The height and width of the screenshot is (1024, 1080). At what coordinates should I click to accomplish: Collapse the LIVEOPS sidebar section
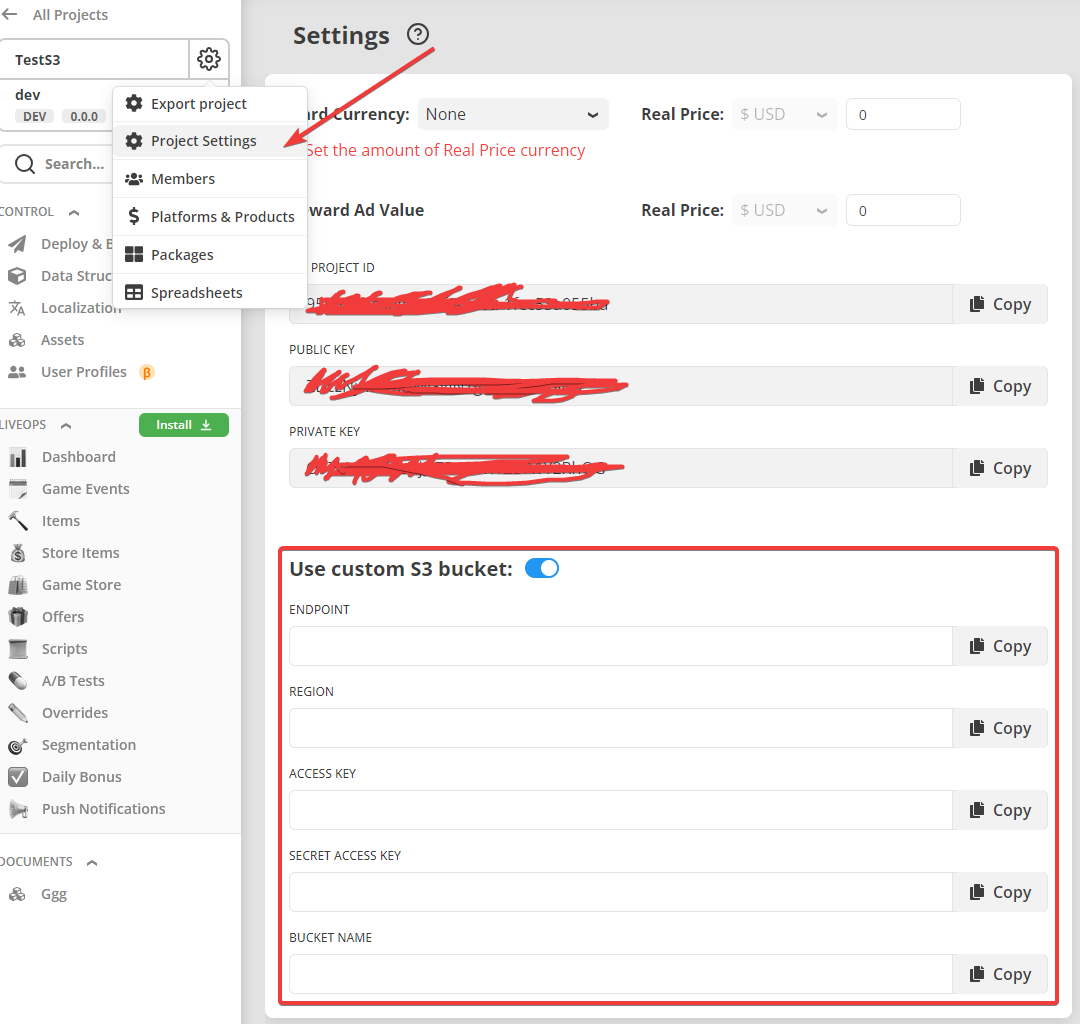[66, 425]
